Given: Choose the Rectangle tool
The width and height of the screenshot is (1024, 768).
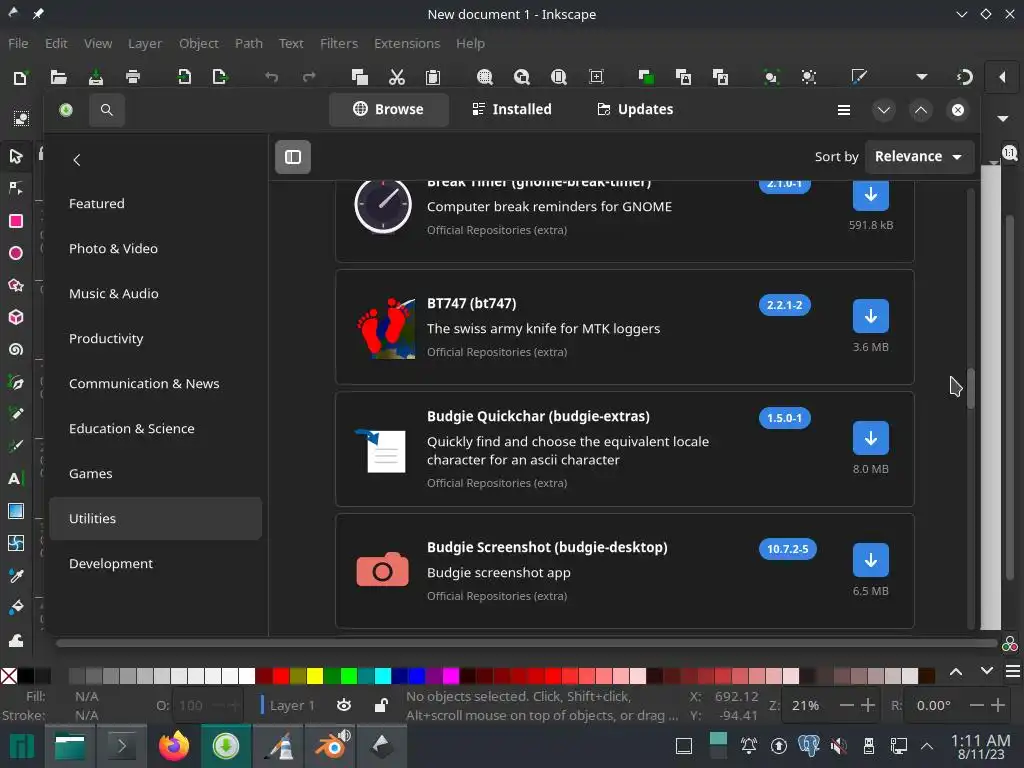Looking at the screenshot, I should pos(16,221).
